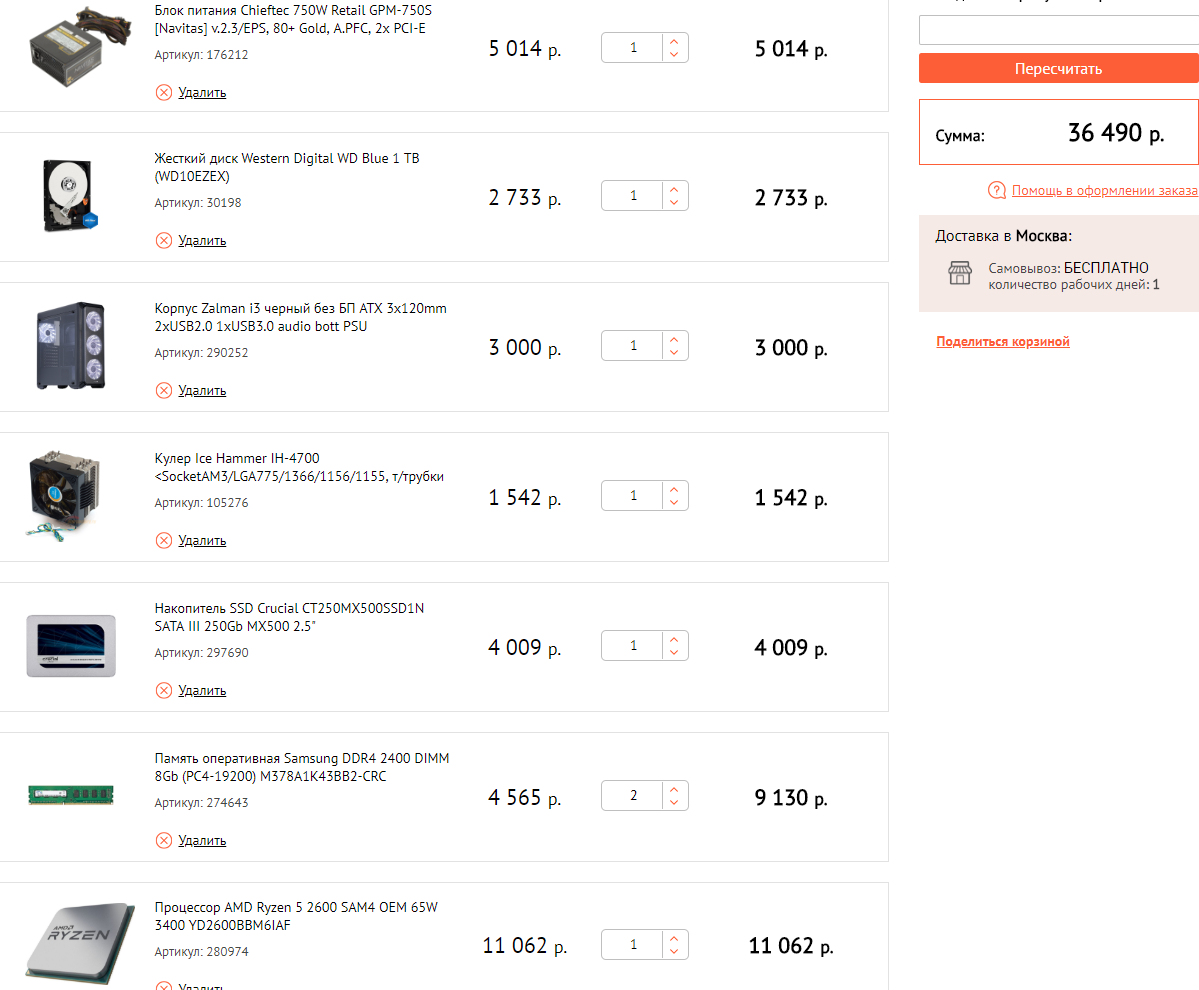The image size is (1199, 990).
Task: Click the Crucial SSD quantity field
Action: click(x=633, y=646)
